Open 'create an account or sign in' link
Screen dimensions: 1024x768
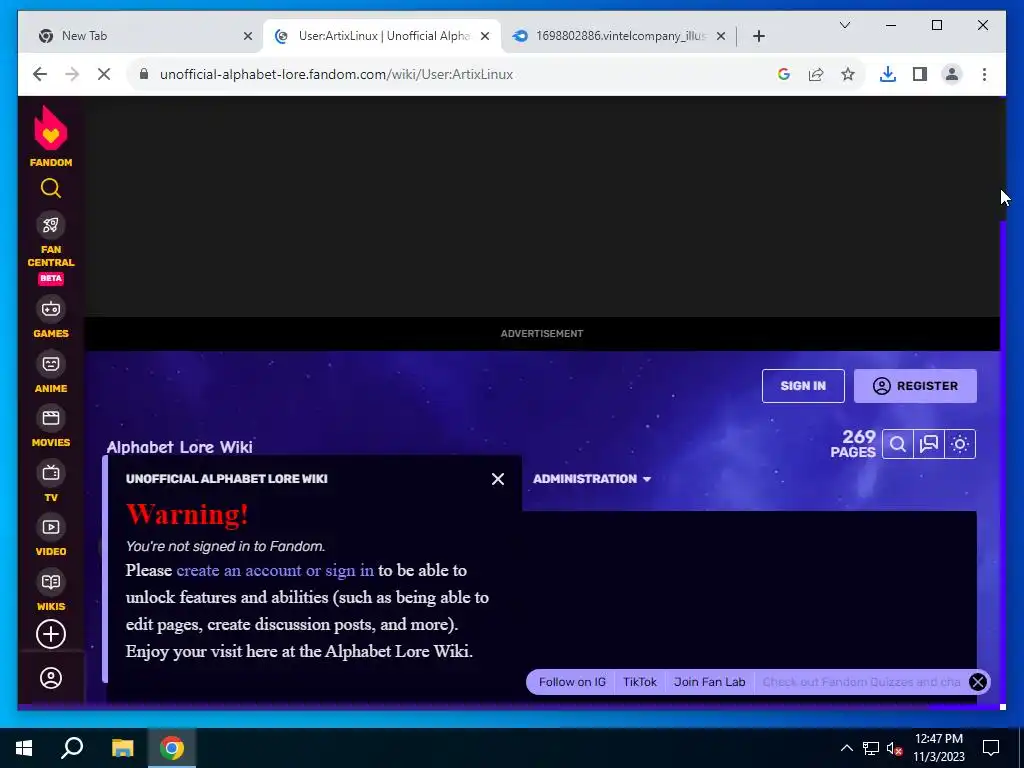275,570
